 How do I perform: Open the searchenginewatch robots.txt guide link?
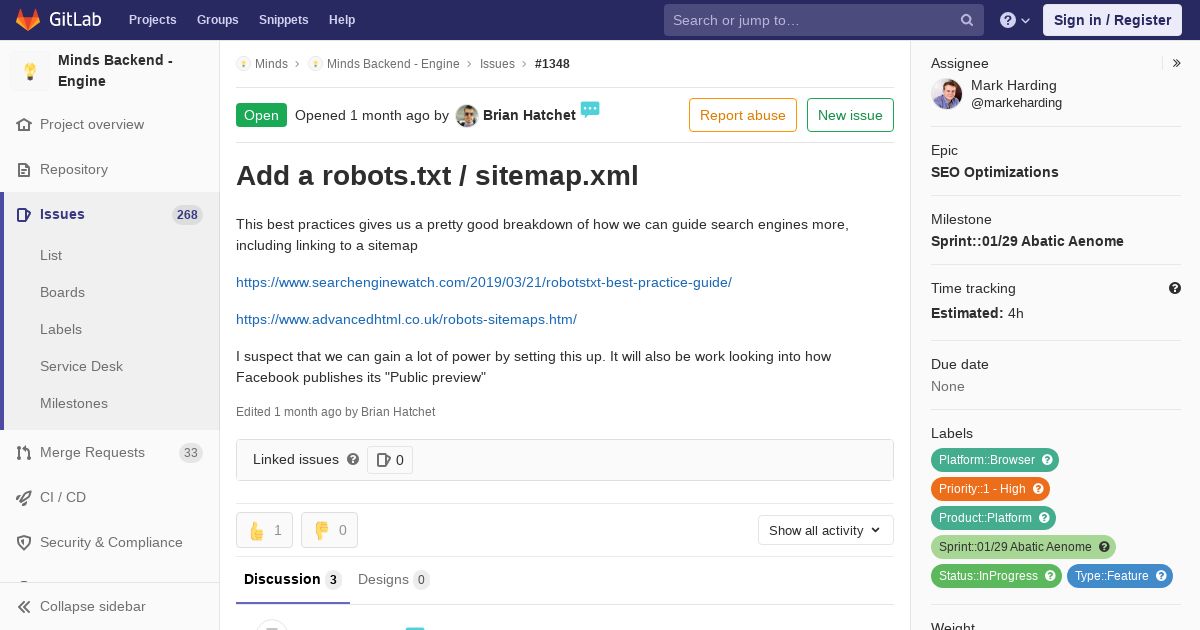(484, 282)
